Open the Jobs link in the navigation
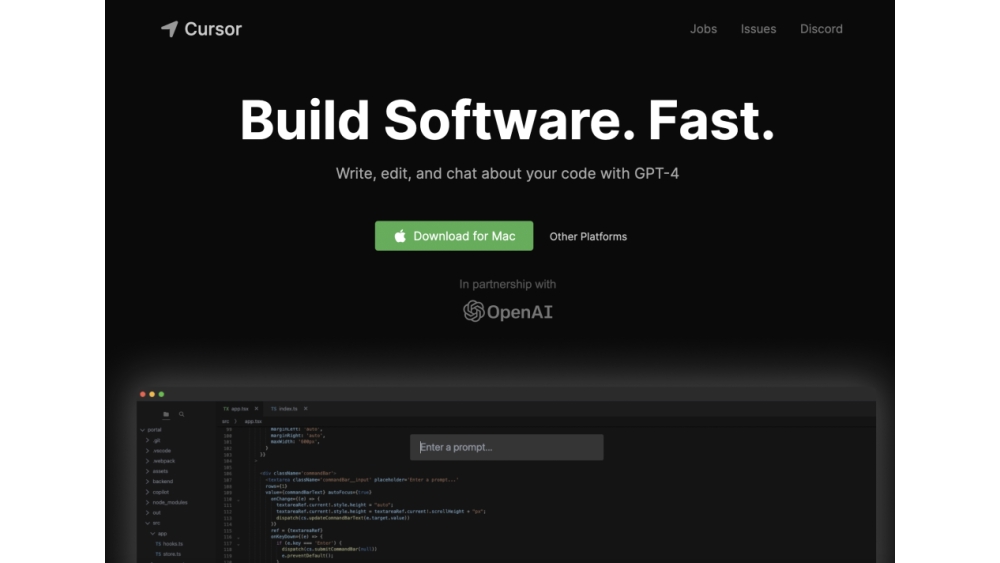This screenshot has height=563, width=1000. coord(703,29)
